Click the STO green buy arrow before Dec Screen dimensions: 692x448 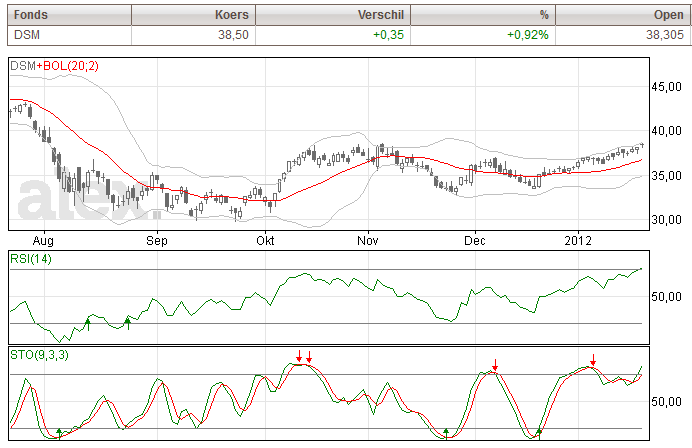pyautogui.click(x=446, y=434)
